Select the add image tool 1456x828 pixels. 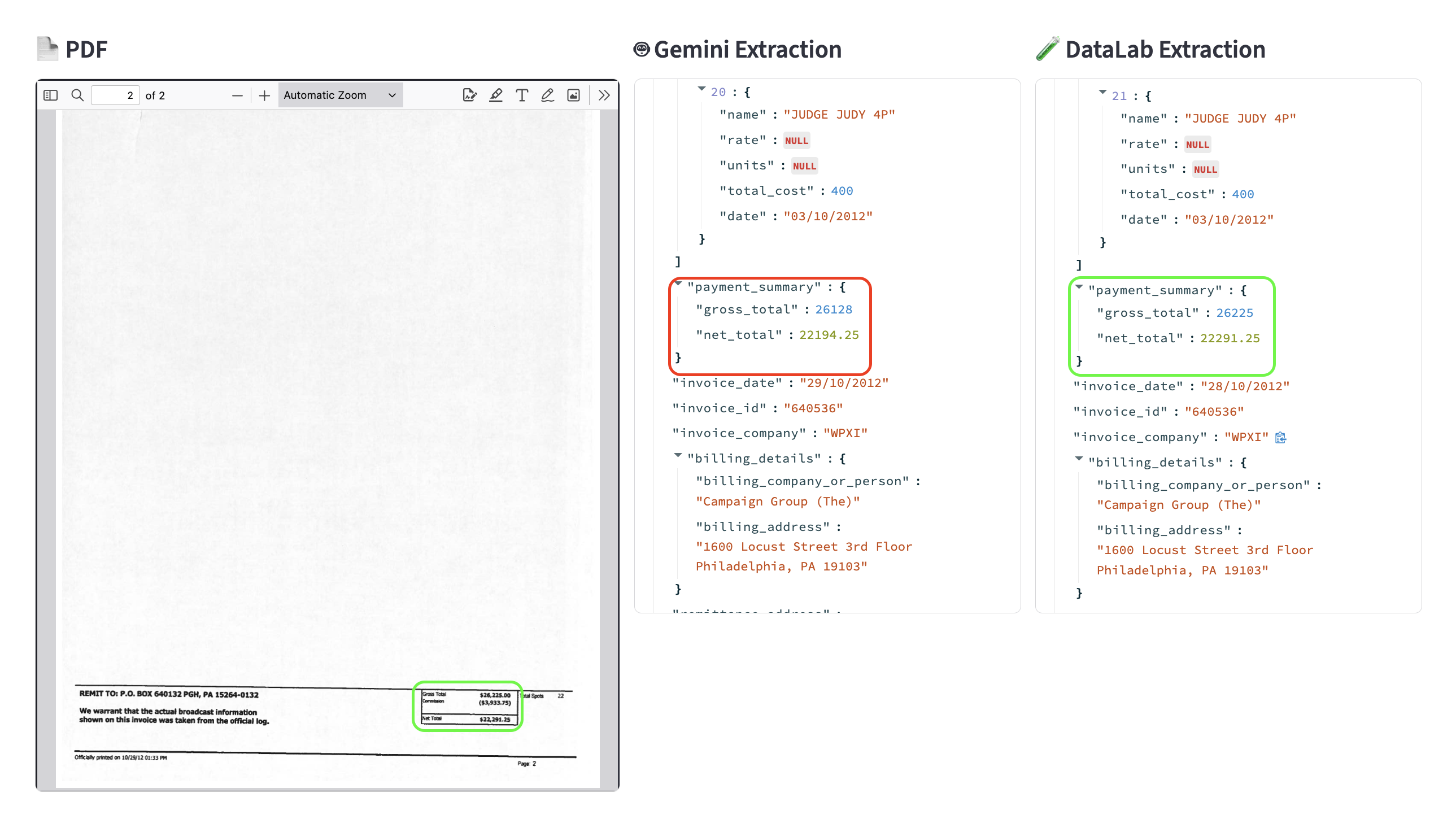(x=573, y=95)
